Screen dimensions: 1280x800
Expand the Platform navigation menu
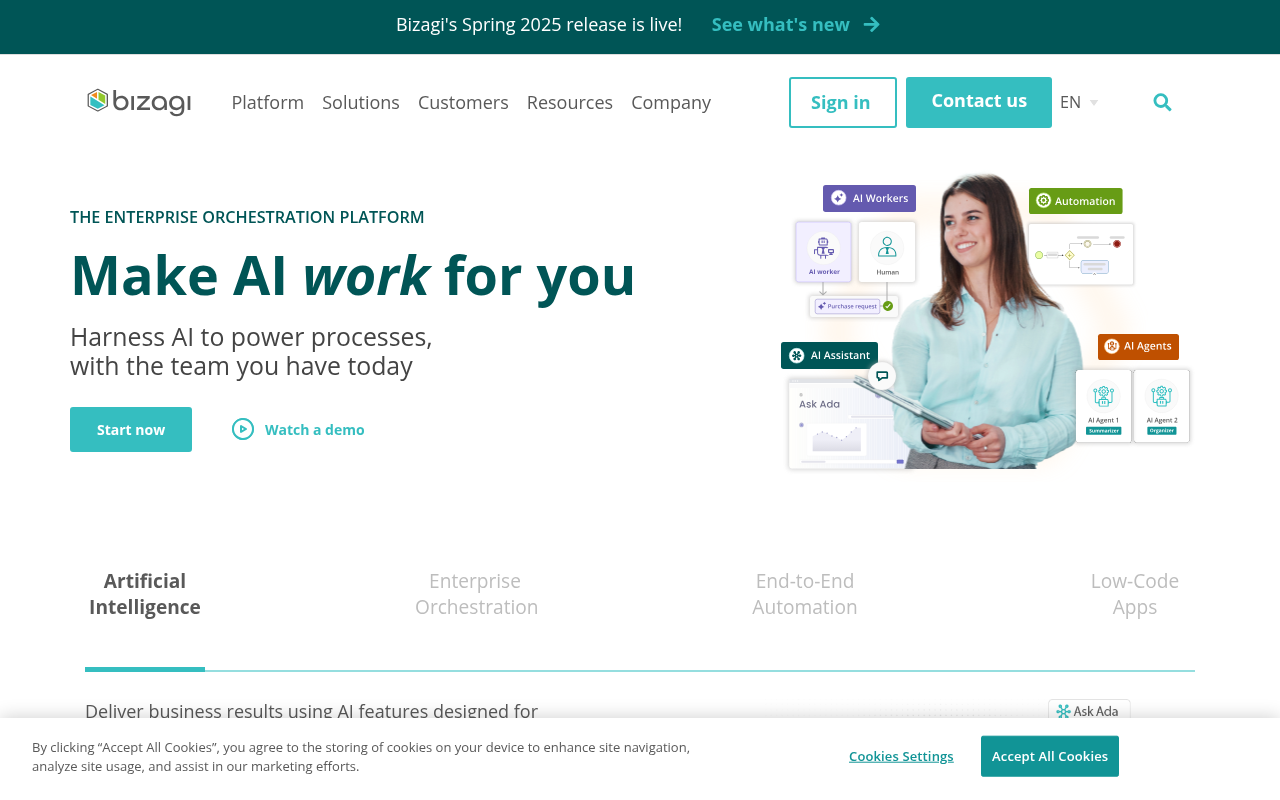[x=267, y=102]
